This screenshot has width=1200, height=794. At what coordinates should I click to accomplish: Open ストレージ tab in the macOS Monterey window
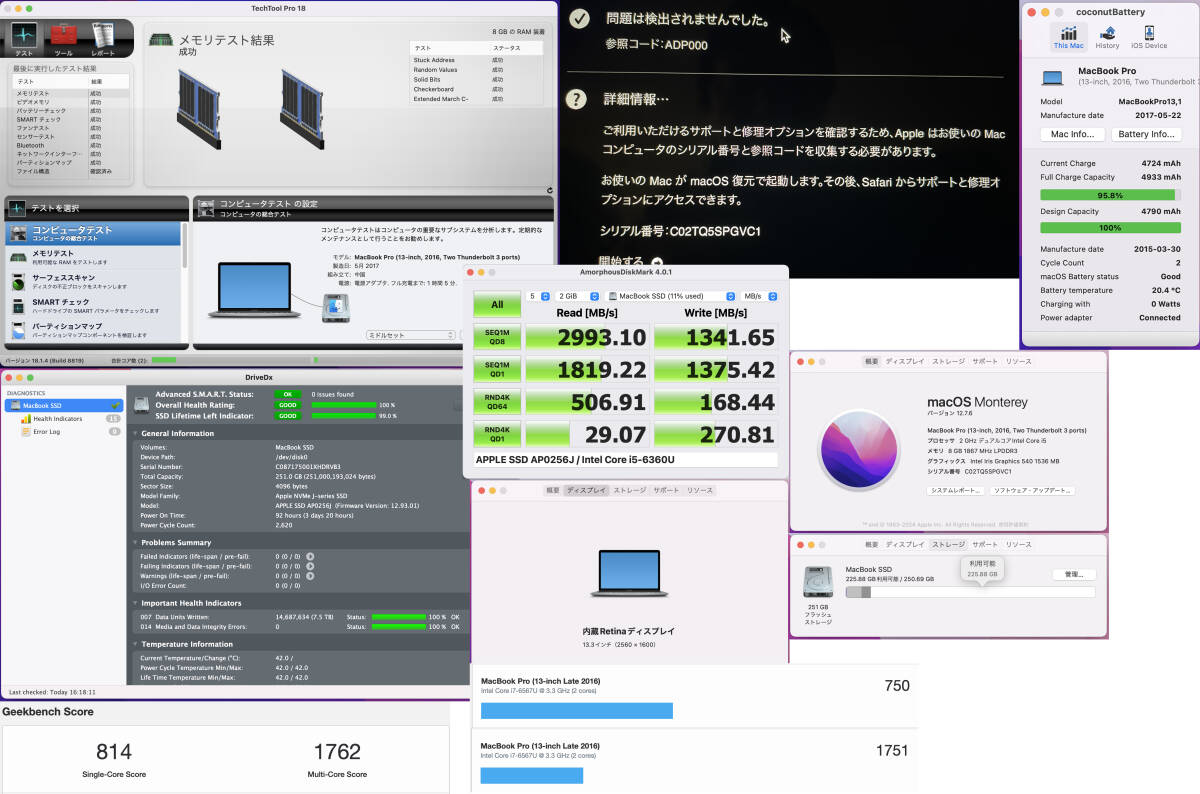[948, 361]
